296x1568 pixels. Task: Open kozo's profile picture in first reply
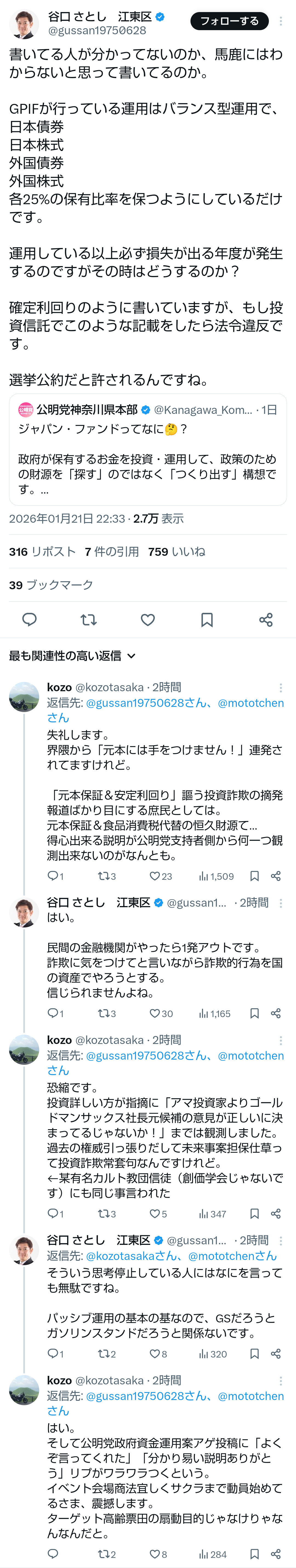tap(24, 697)
